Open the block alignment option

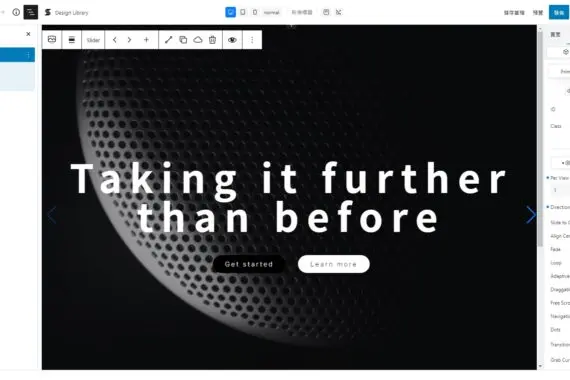click(72, 40)
